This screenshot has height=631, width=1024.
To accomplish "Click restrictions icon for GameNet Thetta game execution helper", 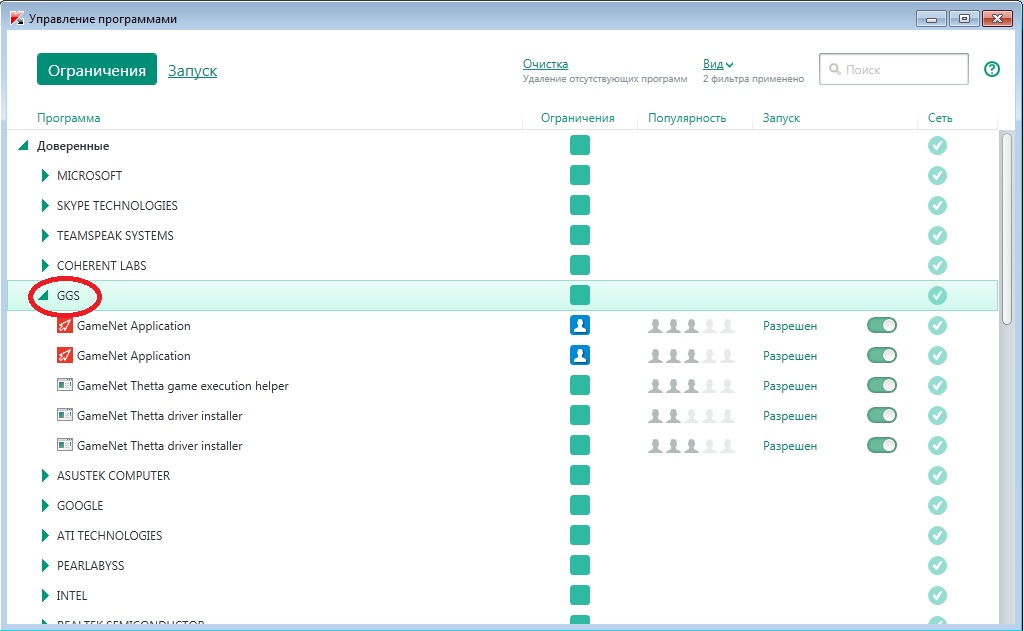I will (580, 385).
